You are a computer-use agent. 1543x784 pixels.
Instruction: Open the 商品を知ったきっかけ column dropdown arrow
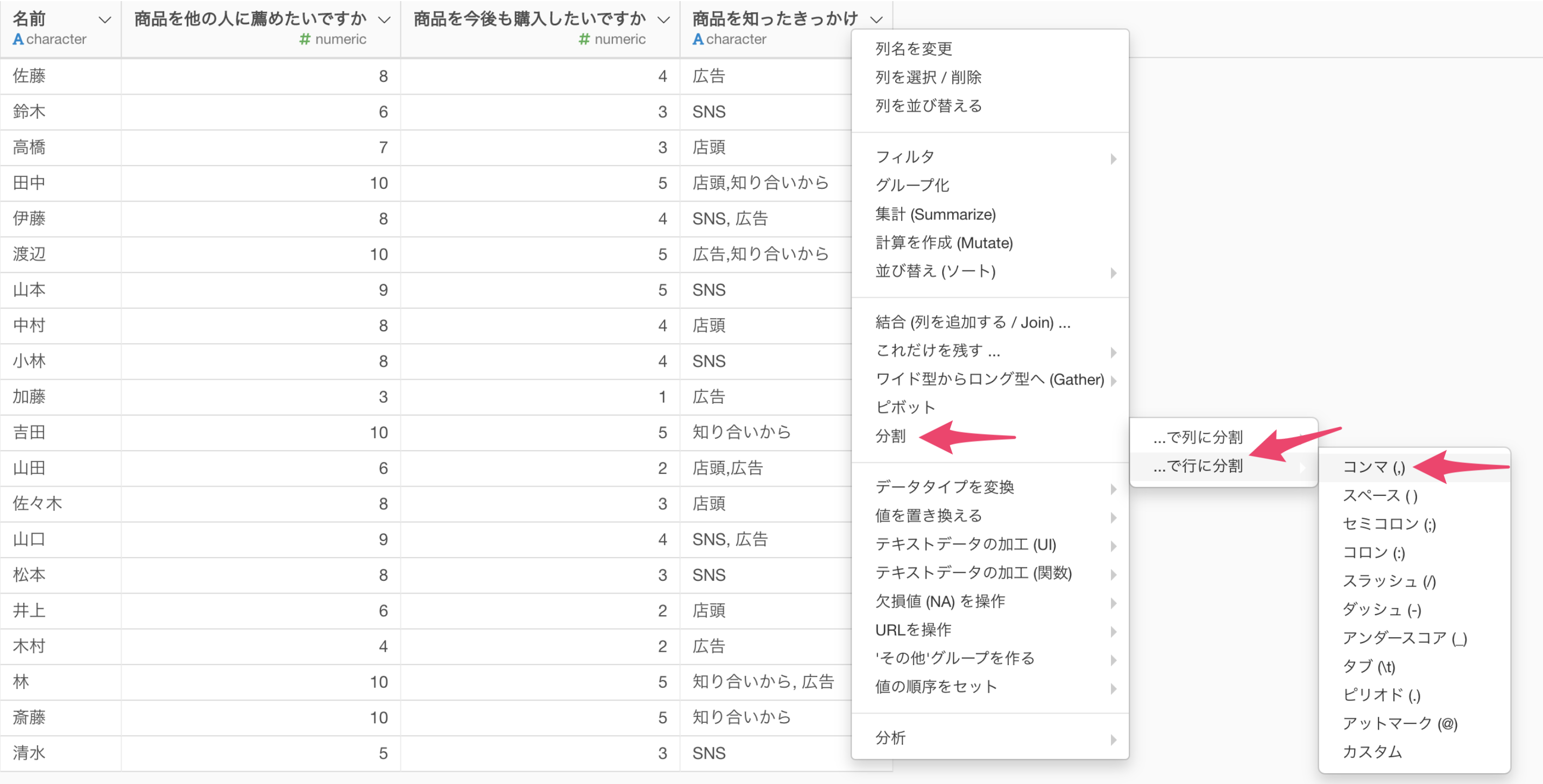click(x=877, y=20)
